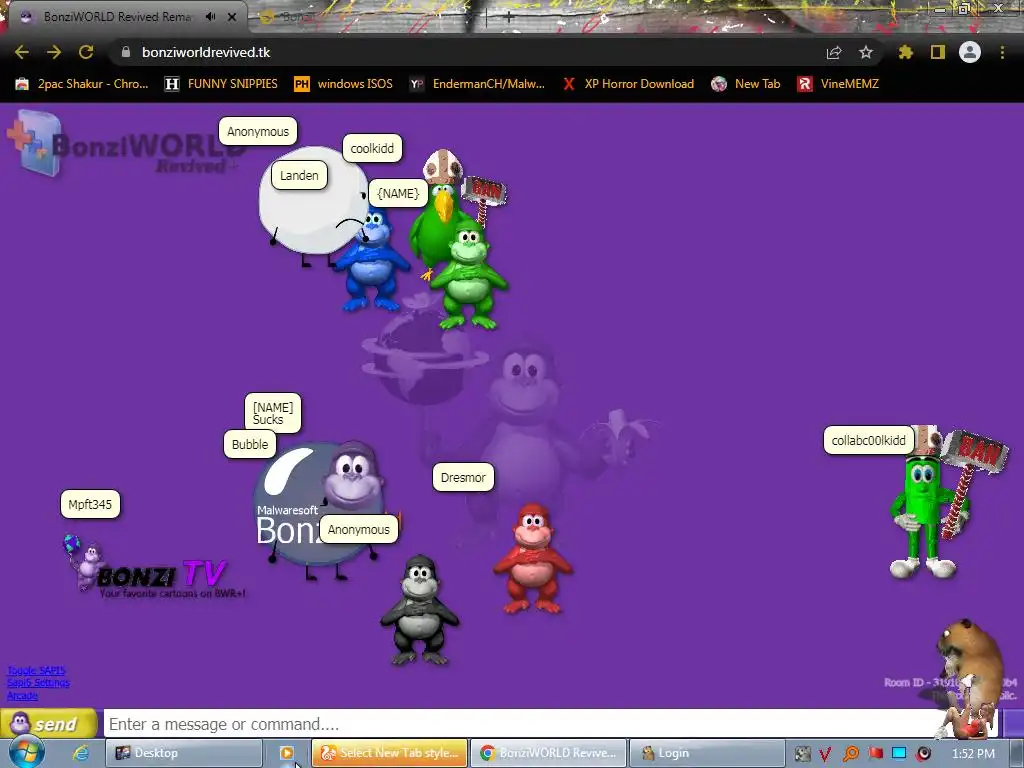
Task: Open the Sapi5 Settings link
Action: click(x=38, y=682)
